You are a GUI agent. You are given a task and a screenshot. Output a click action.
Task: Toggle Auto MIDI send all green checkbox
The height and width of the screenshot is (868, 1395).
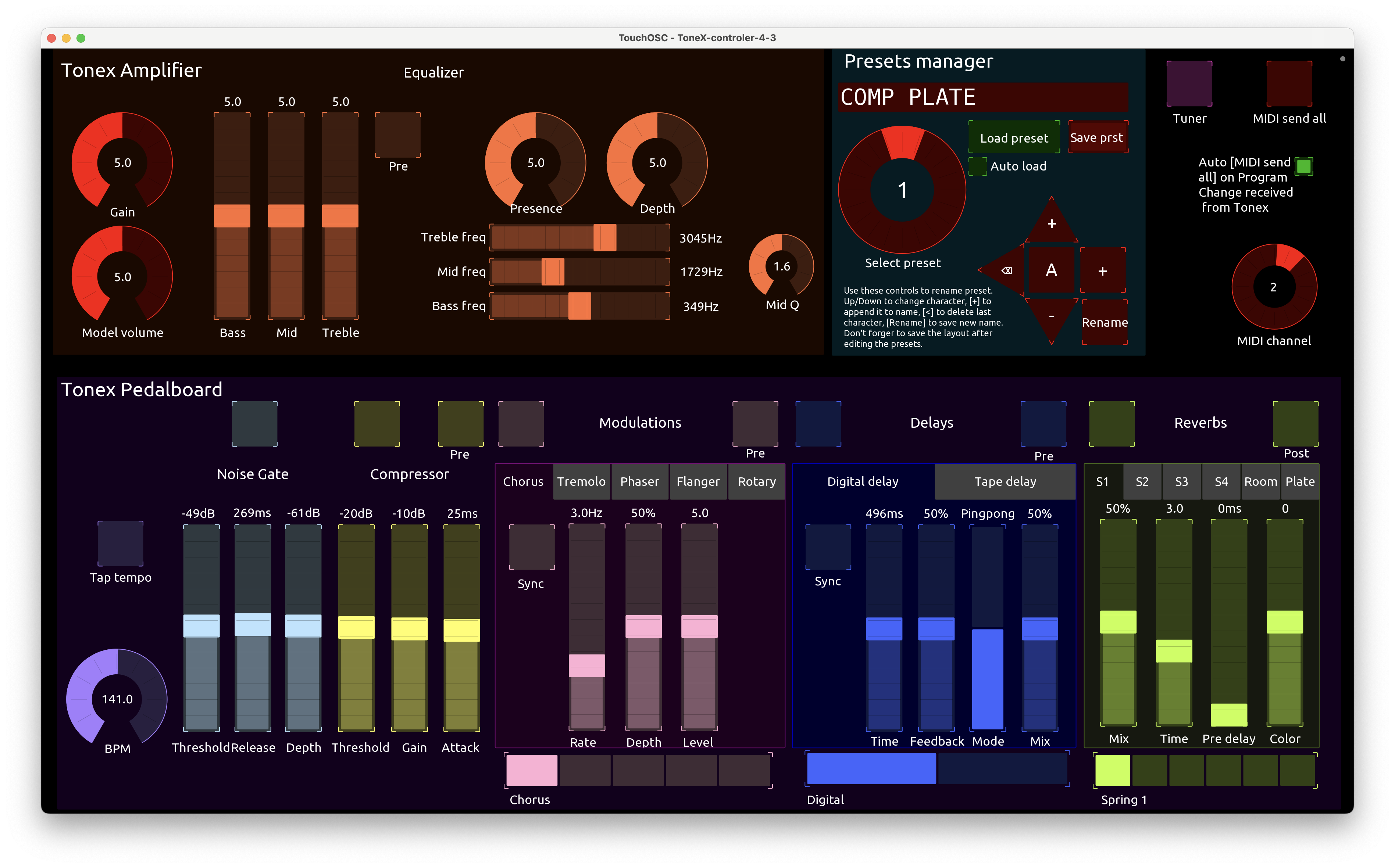[x=1304, y=166]
